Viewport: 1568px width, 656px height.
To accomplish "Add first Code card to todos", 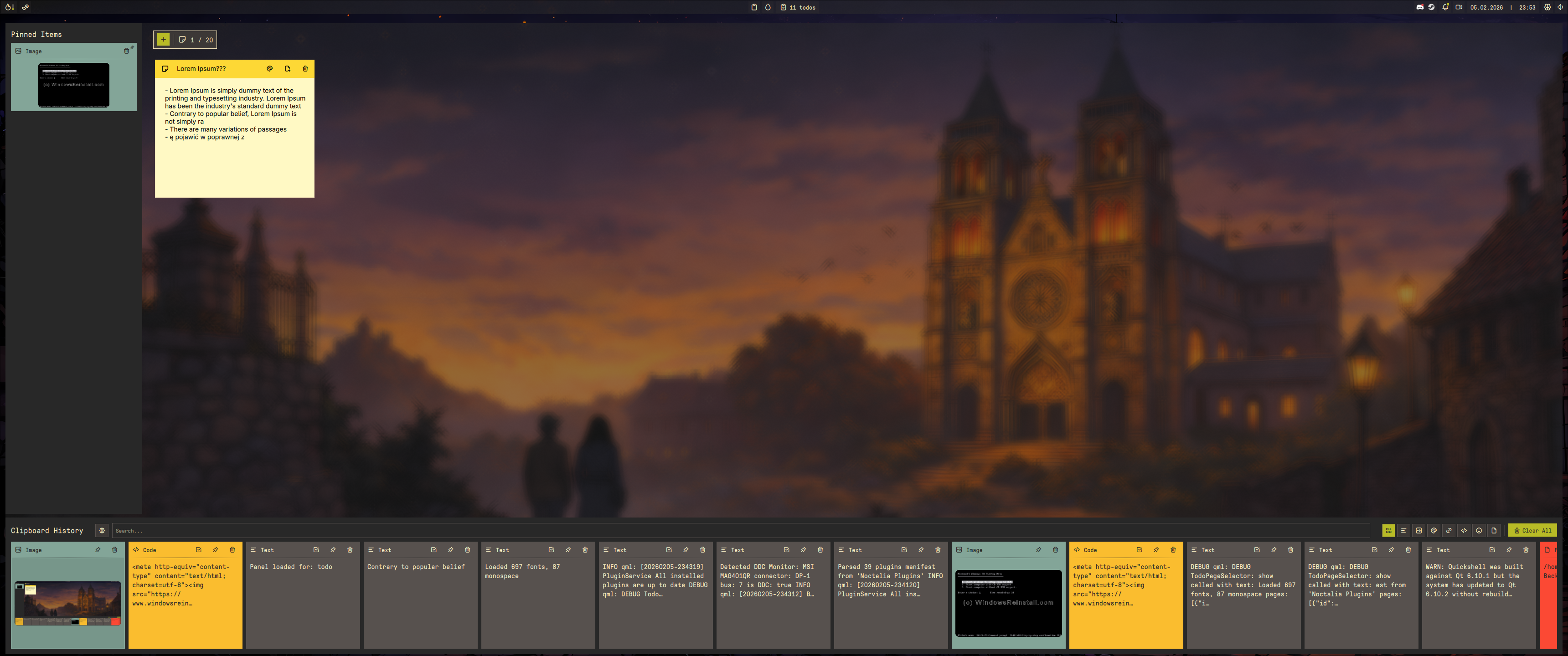I will coord(198,549).
